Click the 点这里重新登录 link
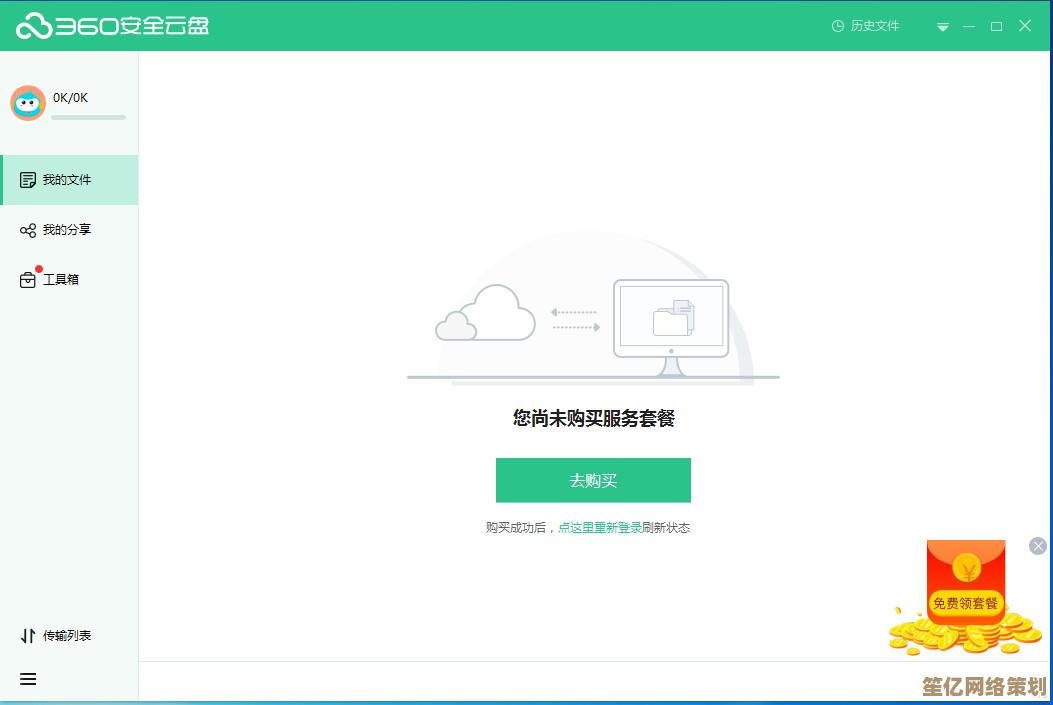This screenshot has height=705, width=1053. click(600, 528)
